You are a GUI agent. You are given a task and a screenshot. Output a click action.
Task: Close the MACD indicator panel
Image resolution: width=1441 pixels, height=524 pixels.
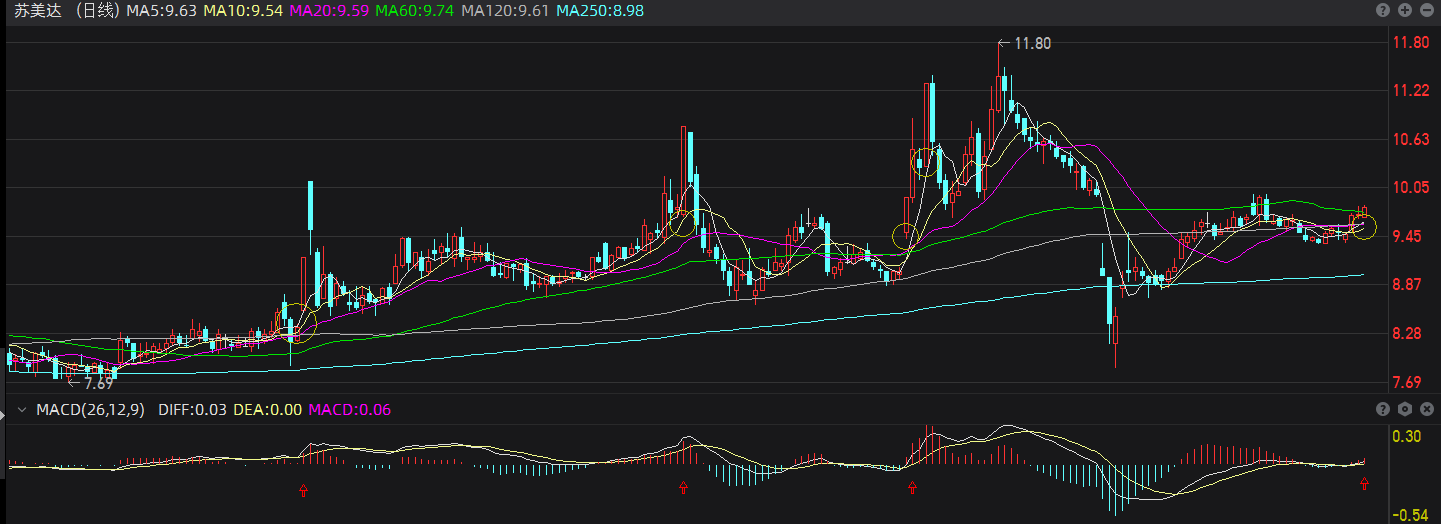pyautogui.click(x=1425, y=409)
